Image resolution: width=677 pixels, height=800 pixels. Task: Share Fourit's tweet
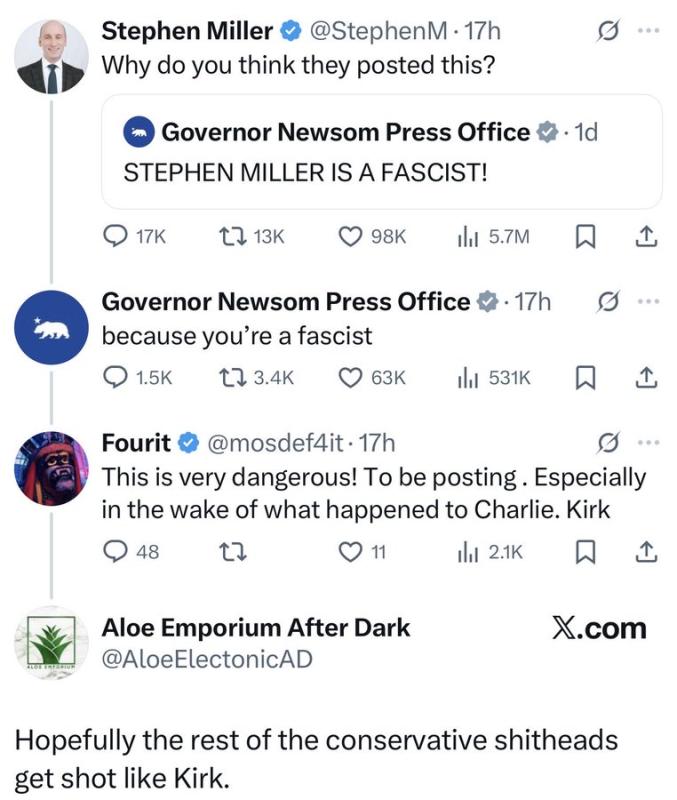(645, 551)
